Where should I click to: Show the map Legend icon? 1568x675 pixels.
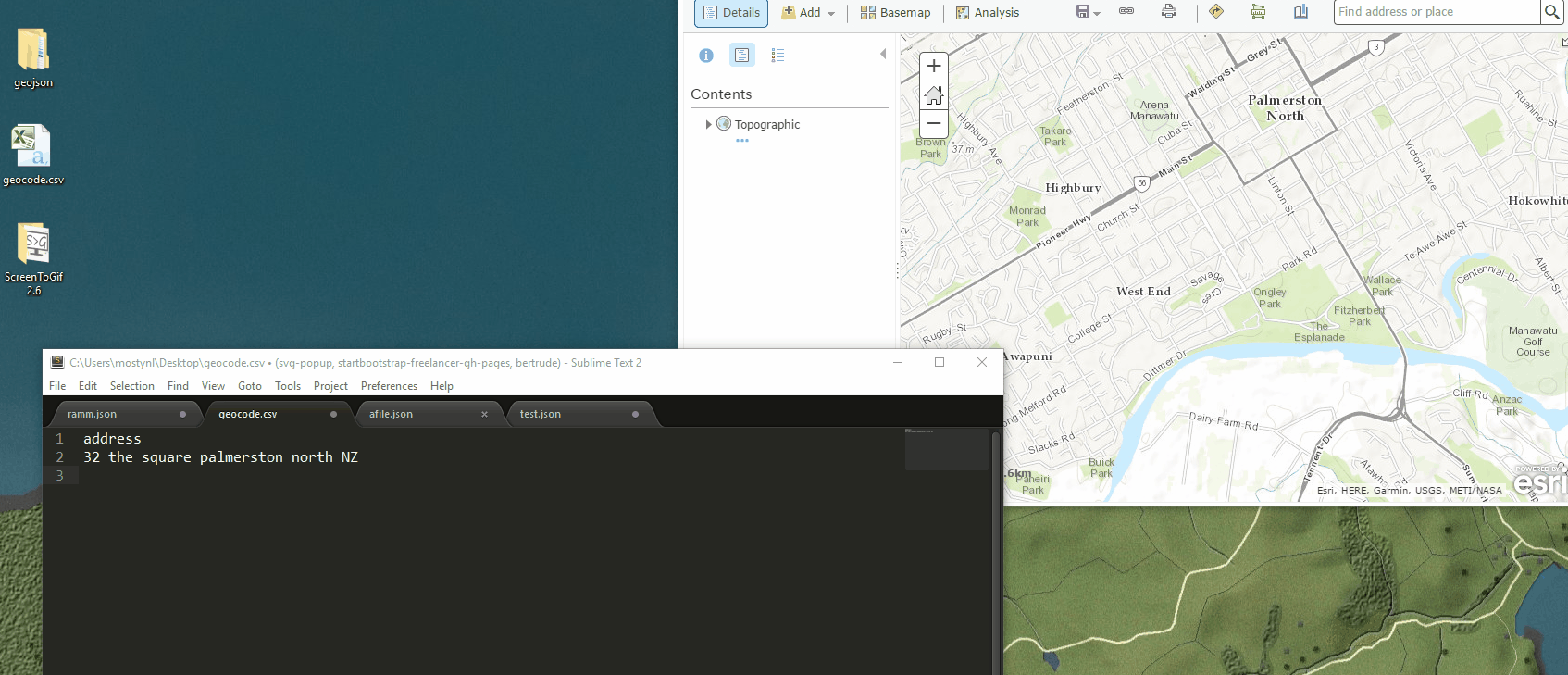click(x=778, y=56)
